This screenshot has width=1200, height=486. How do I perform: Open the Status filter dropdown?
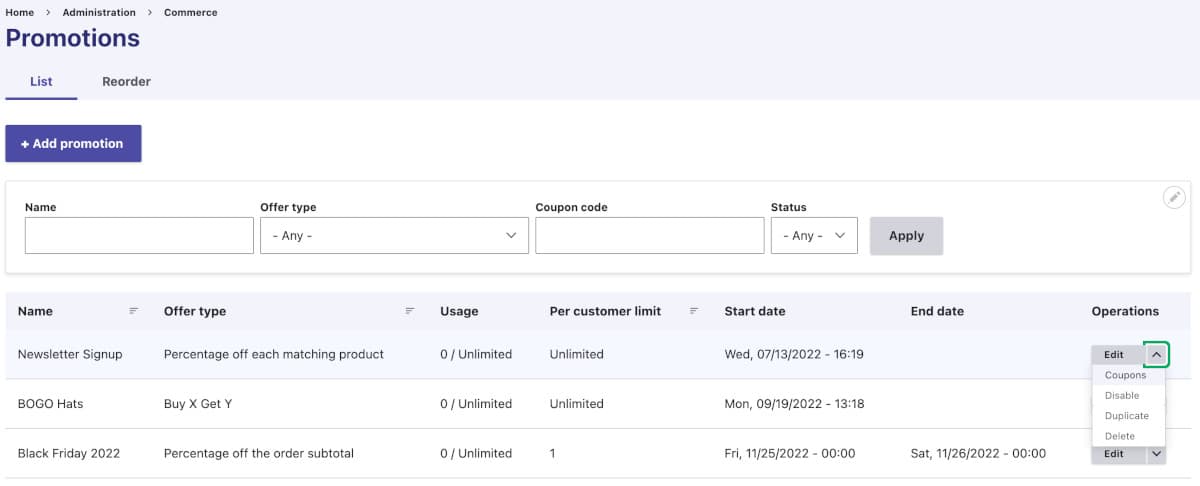point(813,236)
